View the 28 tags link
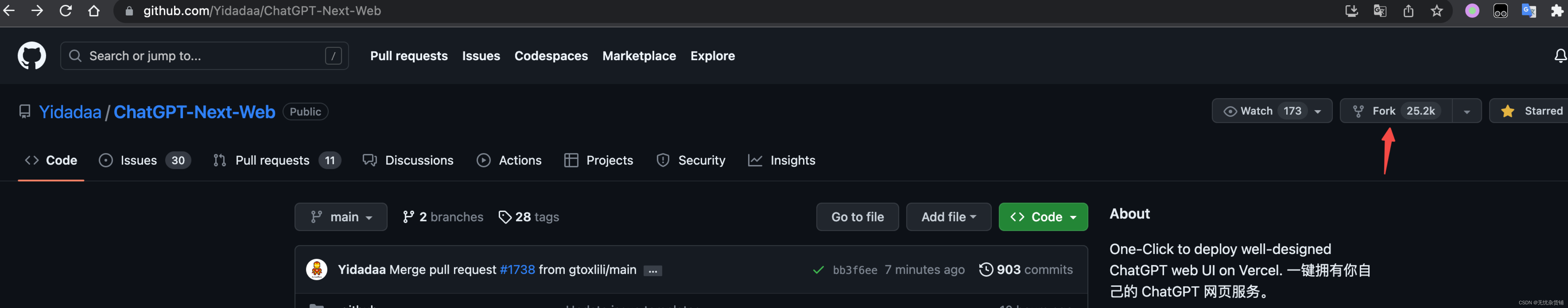 tap(528, 217)
